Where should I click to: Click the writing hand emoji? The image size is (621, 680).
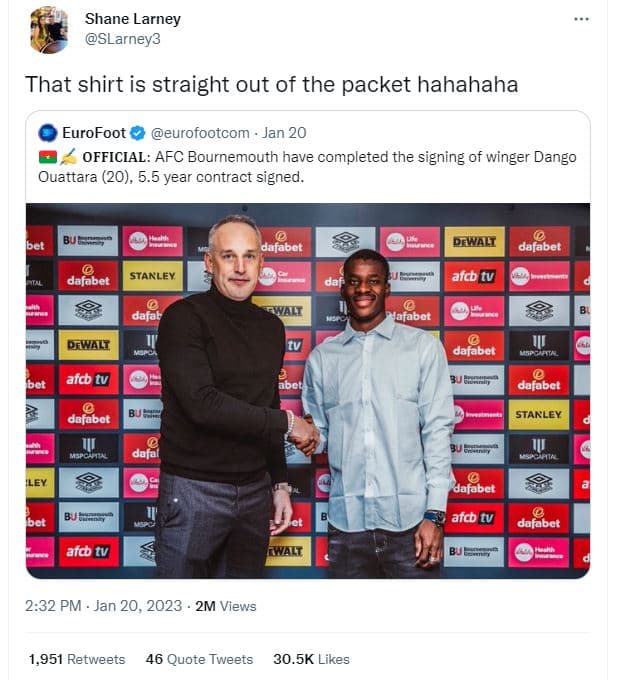(x=68, y=157)
